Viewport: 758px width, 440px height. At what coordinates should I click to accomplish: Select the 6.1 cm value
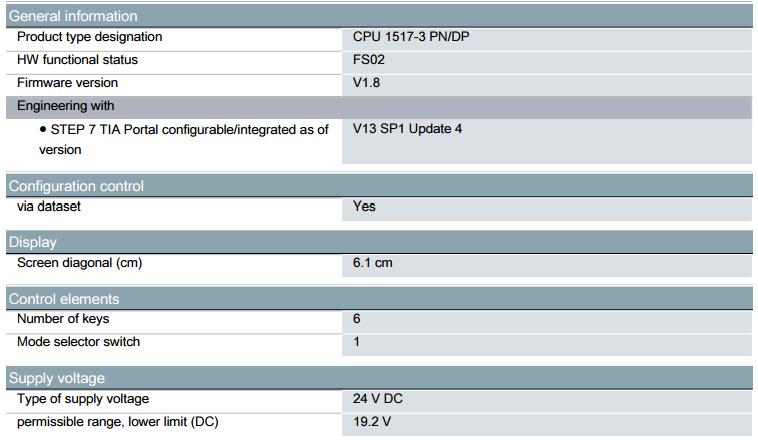[x=372, y=263]
